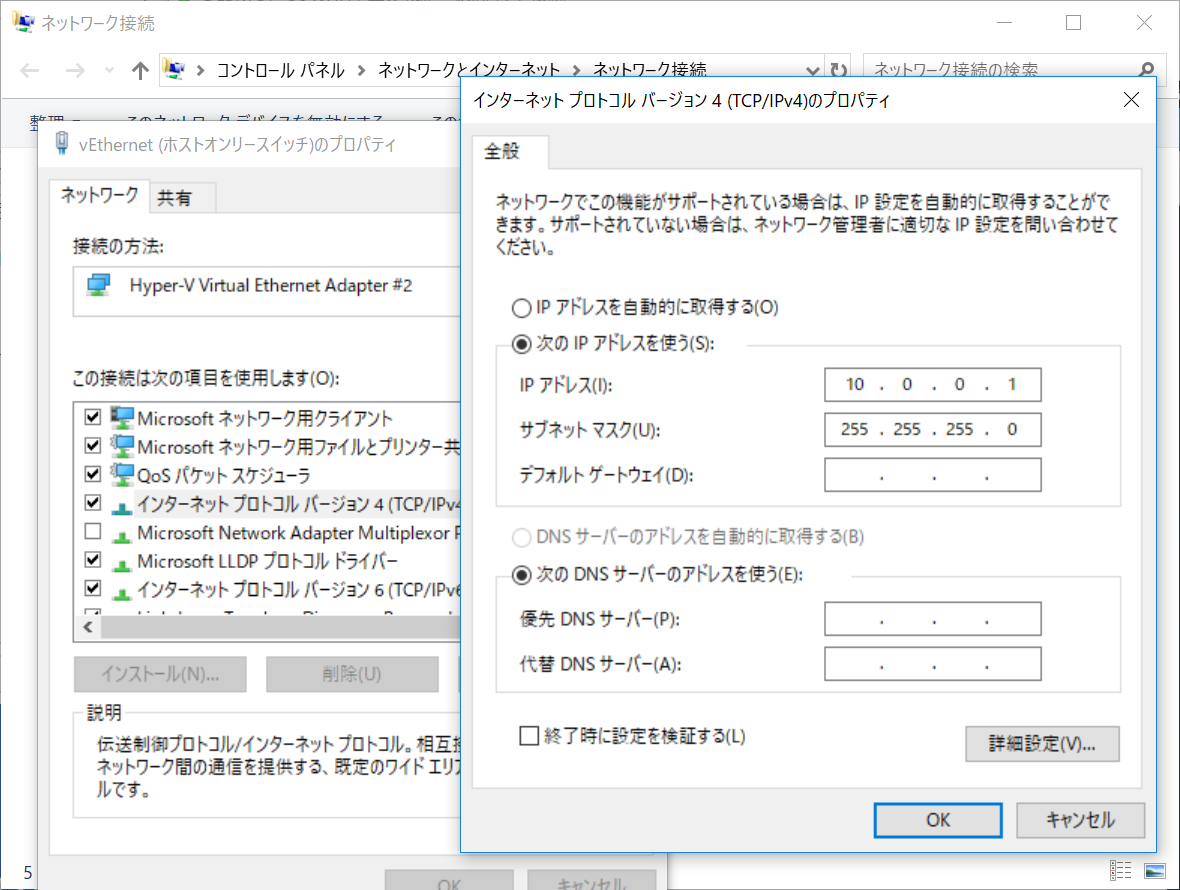Image resolution: width=1180 pixels, height=890 pixels.
Task: Switch to the 共有 tab
Action: click(174, 198)
